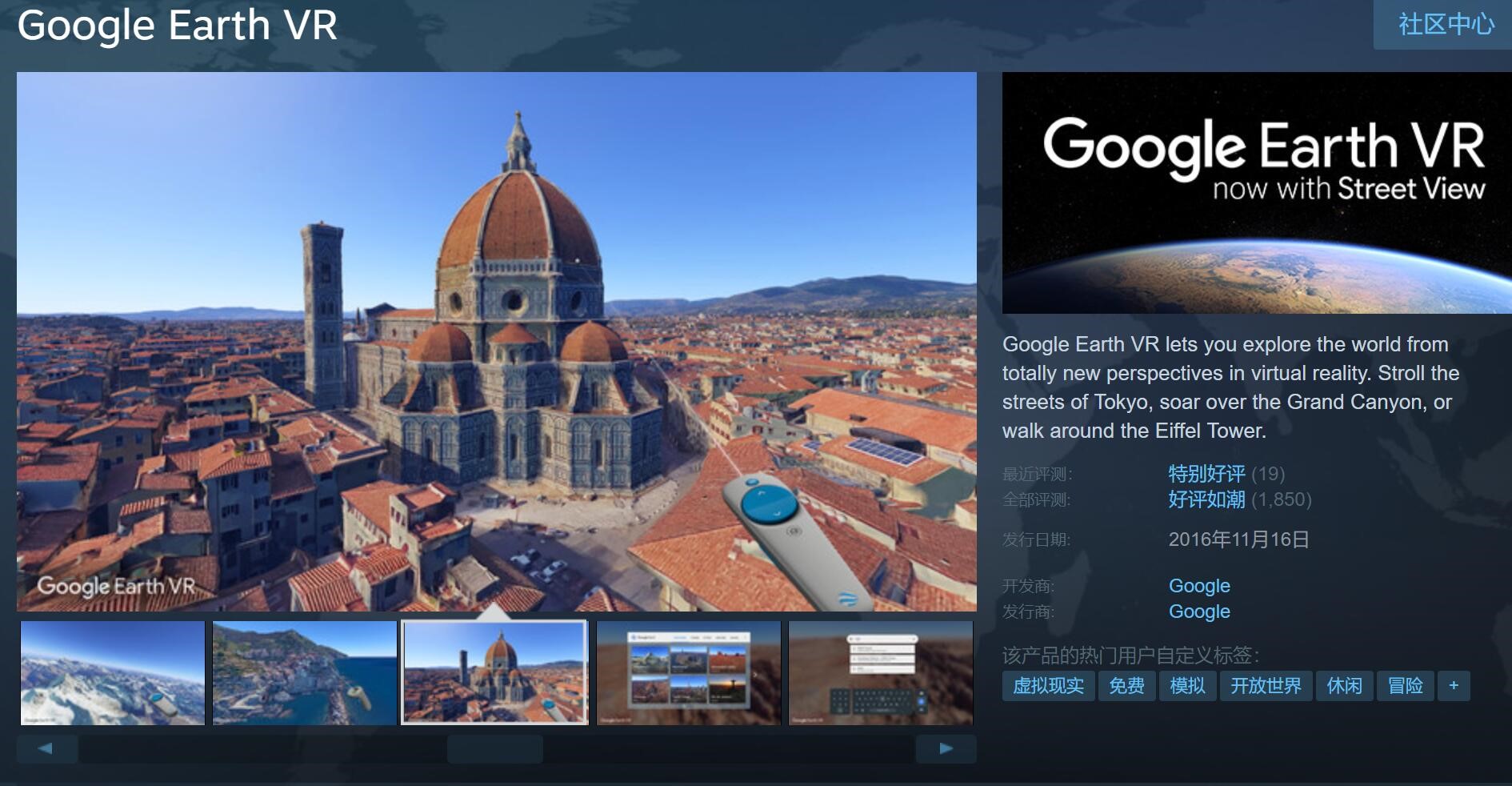Select the snowy mountain thumbnail
The width and height of the screenshot is (1512, 786).
113,673
